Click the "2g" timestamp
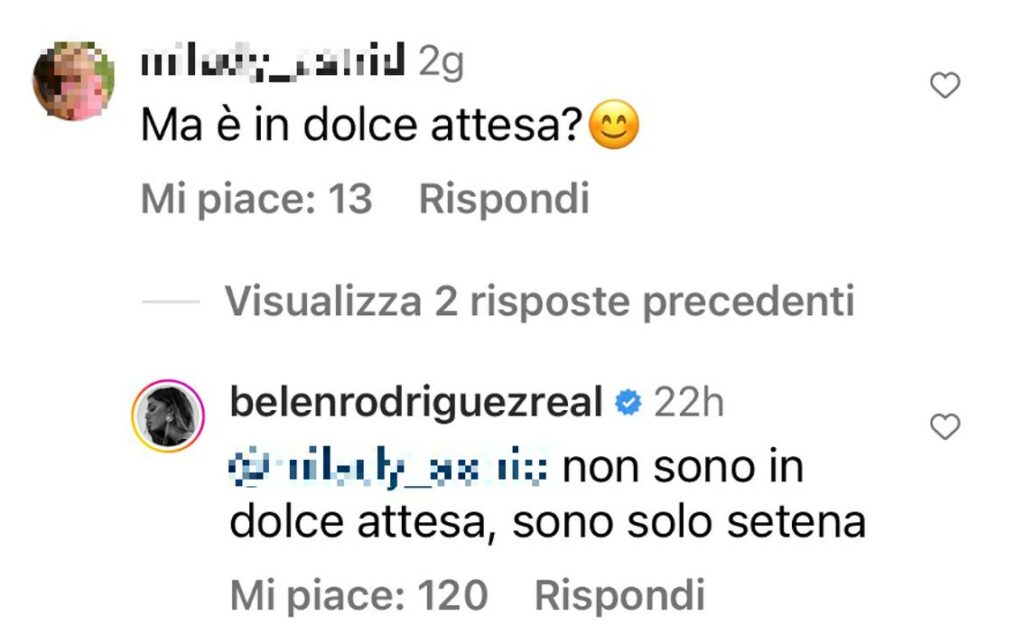This screenshot has width=1024, height=635. [x=440, y=64]
